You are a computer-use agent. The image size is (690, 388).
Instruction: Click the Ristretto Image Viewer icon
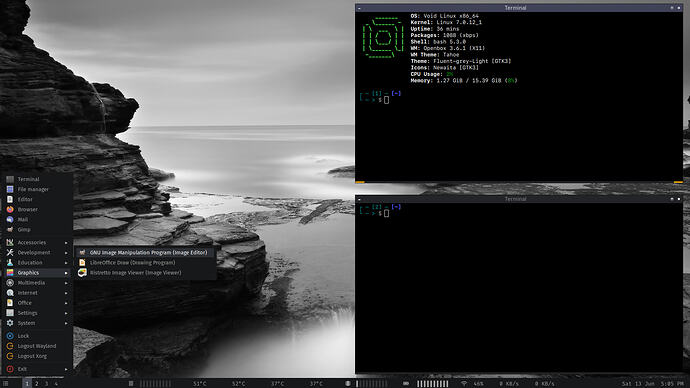click(x=82, y=273)
